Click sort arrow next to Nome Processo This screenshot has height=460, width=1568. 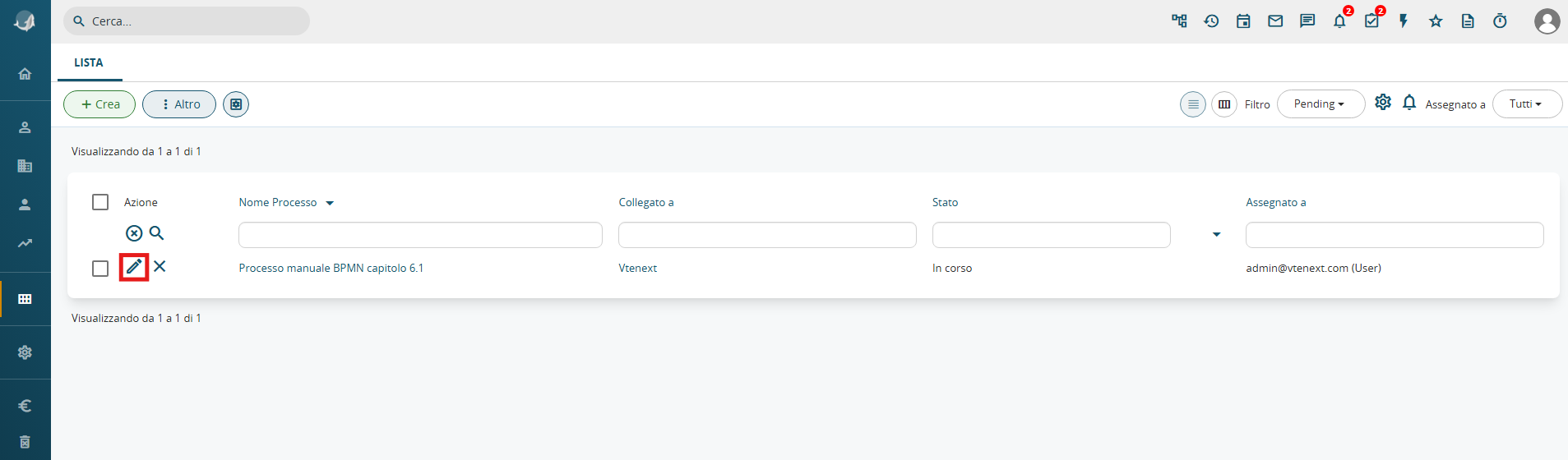pos(330,203)
